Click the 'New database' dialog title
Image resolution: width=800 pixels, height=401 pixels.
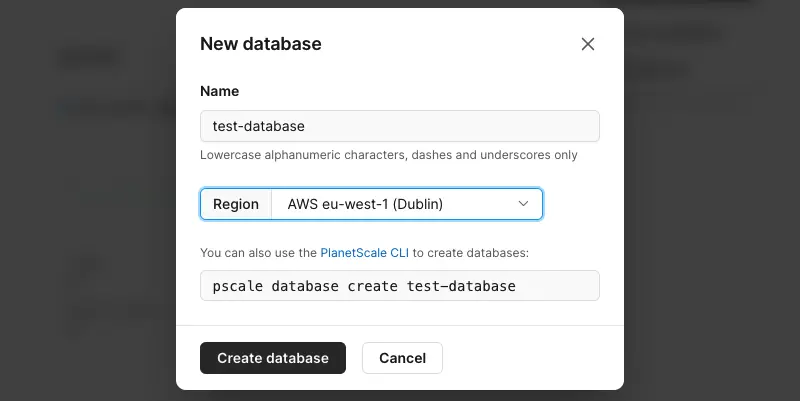(x=261, y=44)
